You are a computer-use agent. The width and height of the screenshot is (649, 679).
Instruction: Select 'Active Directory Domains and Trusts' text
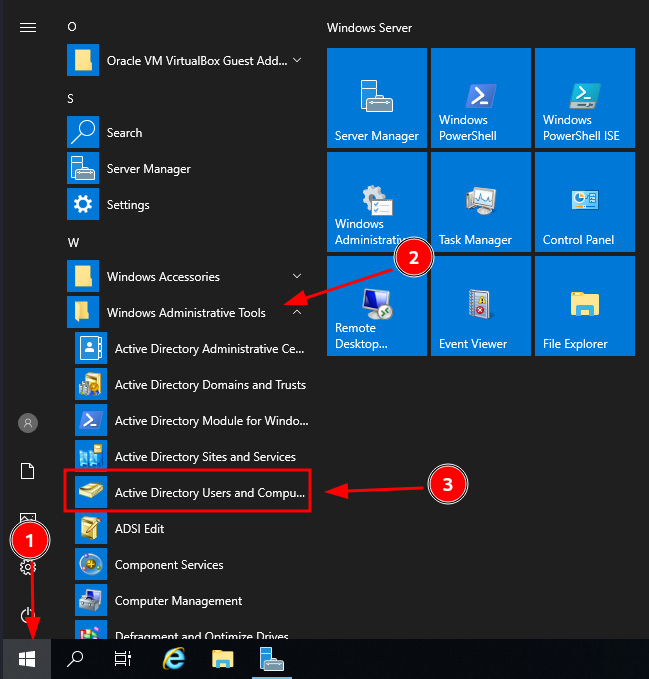coord(210,385)
